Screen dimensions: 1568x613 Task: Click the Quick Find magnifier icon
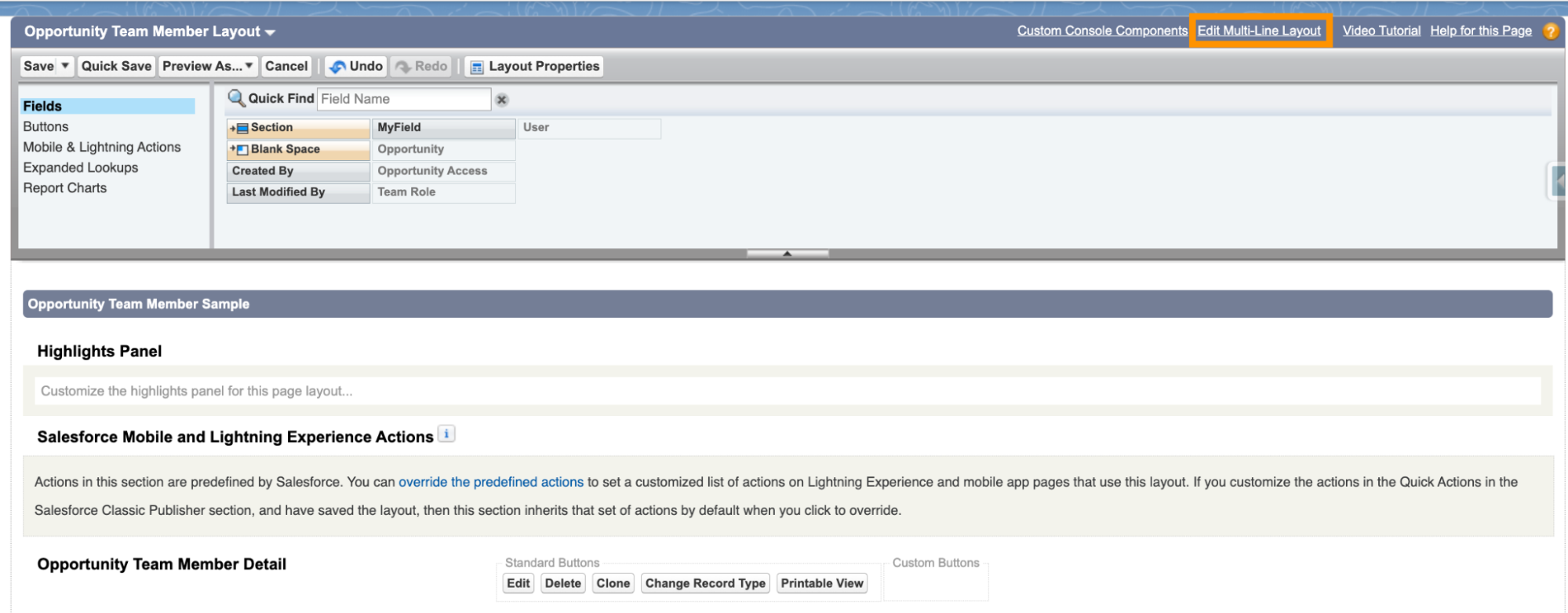click(x=236, y=99)
